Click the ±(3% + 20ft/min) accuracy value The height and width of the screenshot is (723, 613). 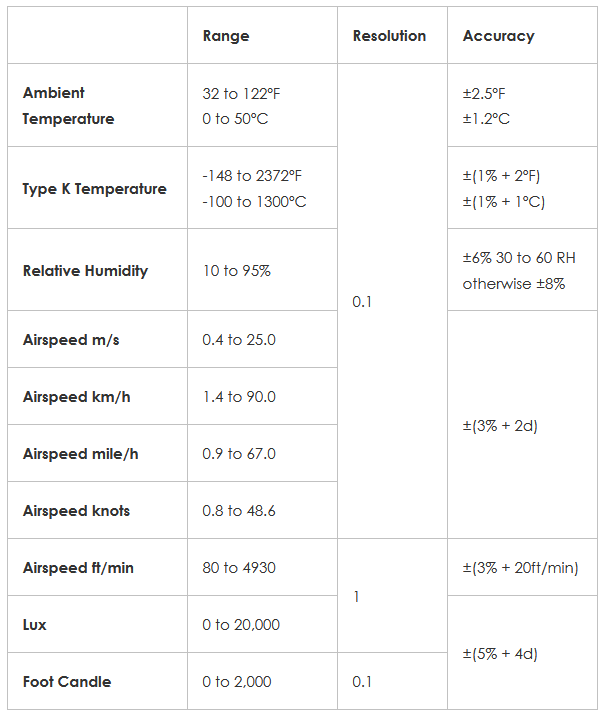tap(520, 568)
